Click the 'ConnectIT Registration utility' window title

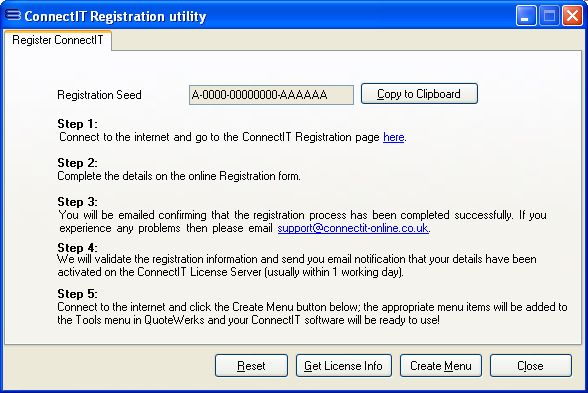115,16
